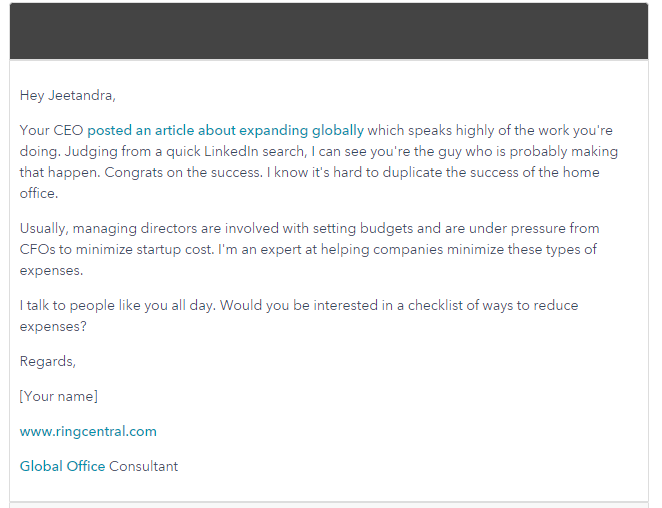
Task: Click the "Regards," sign-off line
Action: 48,361
